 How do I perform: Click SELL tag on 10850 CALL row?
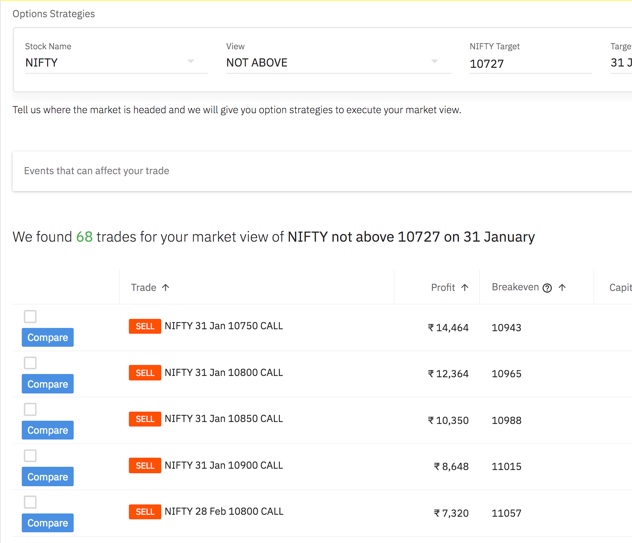[145, 419]
